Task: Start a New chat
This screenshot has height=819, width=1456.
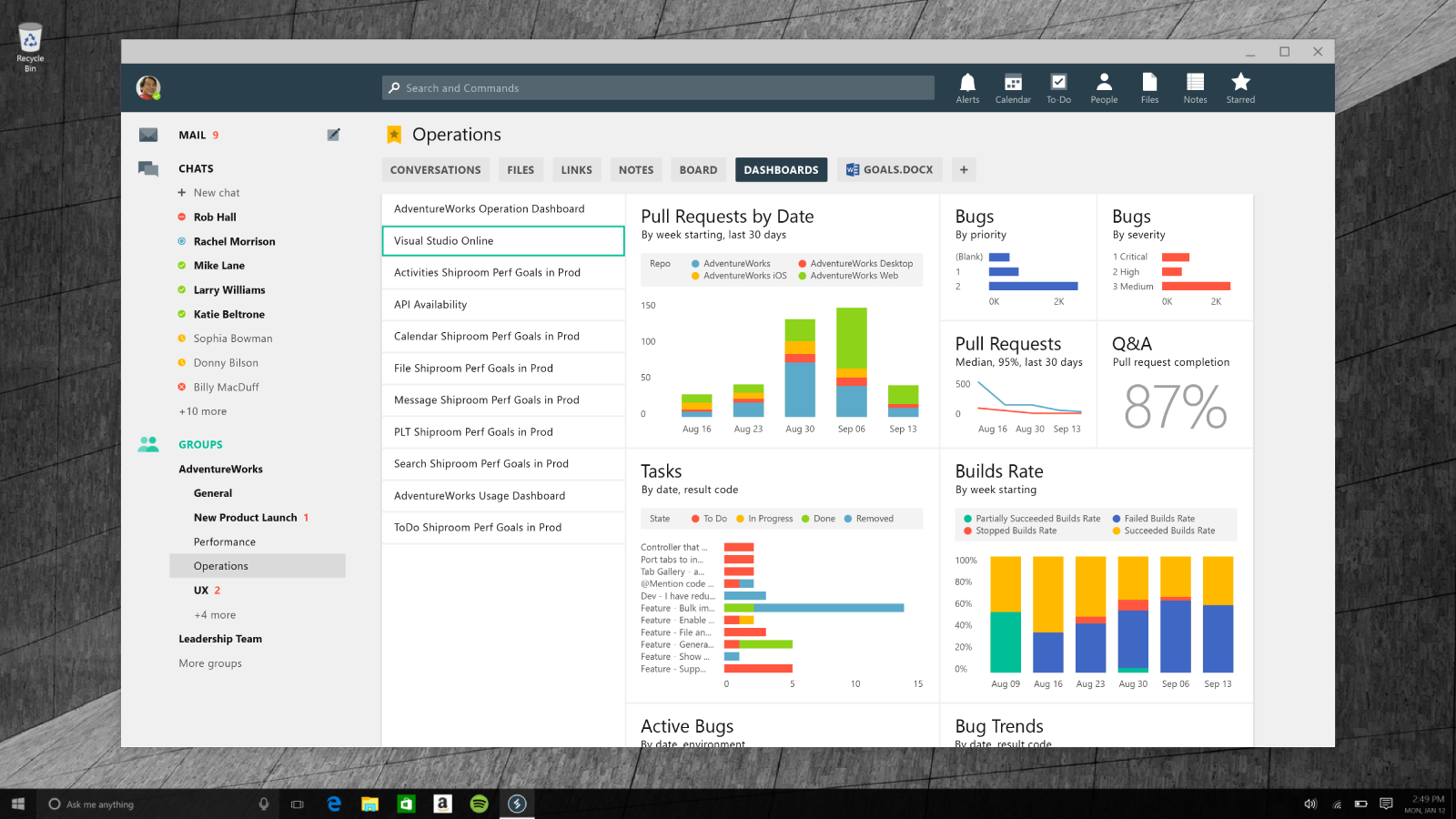Action: click(x=216, y=193)
